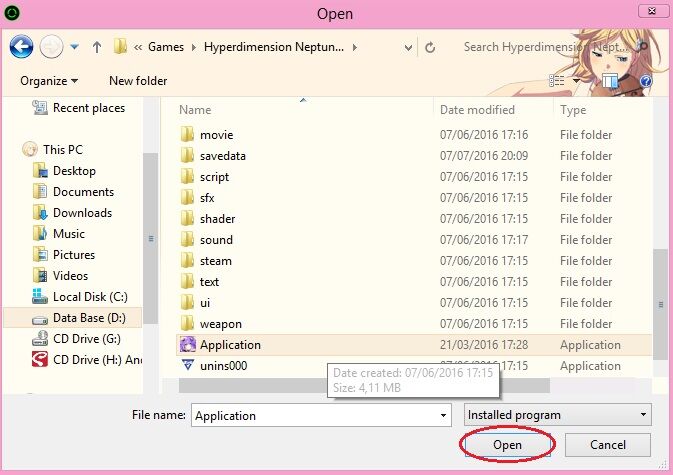Click the navigation pane vertical scrollbar

point(151,239)
